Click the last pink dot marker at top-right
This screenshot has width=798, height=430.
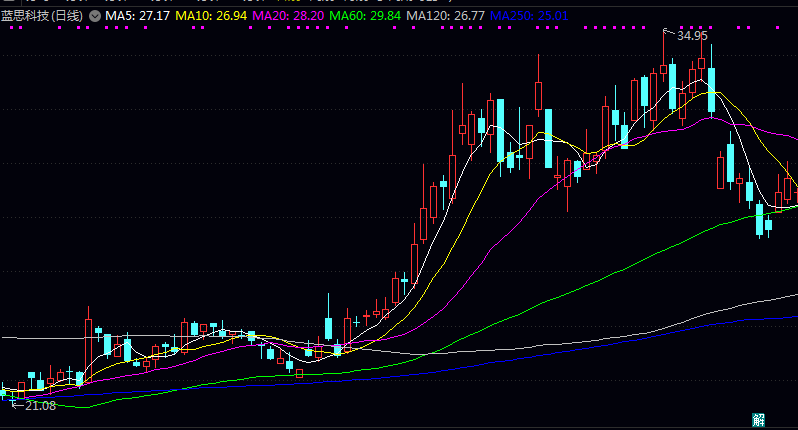tap(778, 29)
